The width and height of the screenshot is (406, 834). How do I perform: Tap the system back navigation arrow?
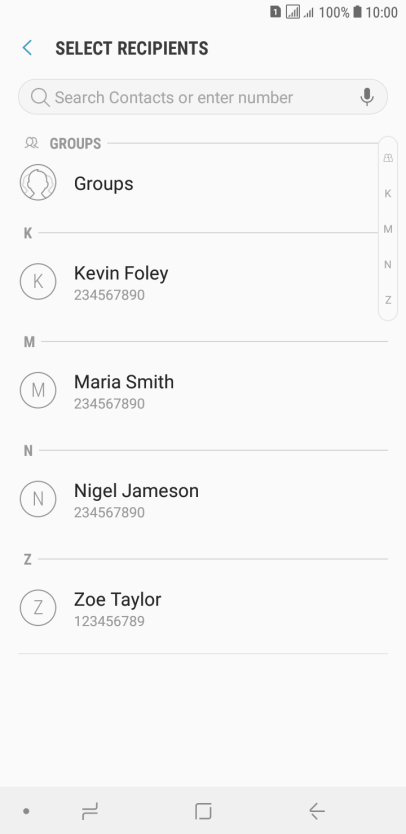pyautogui.click(x=317, y=811)
